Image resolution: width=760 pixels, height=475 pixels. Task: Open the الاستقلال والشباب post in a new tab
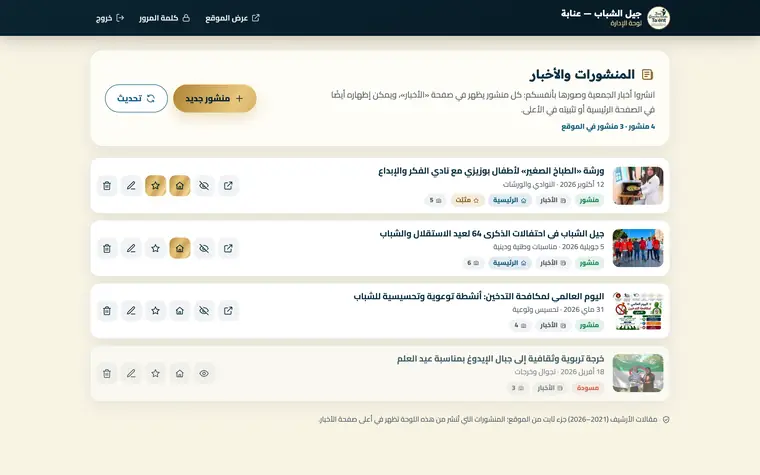tap(228, 248)
